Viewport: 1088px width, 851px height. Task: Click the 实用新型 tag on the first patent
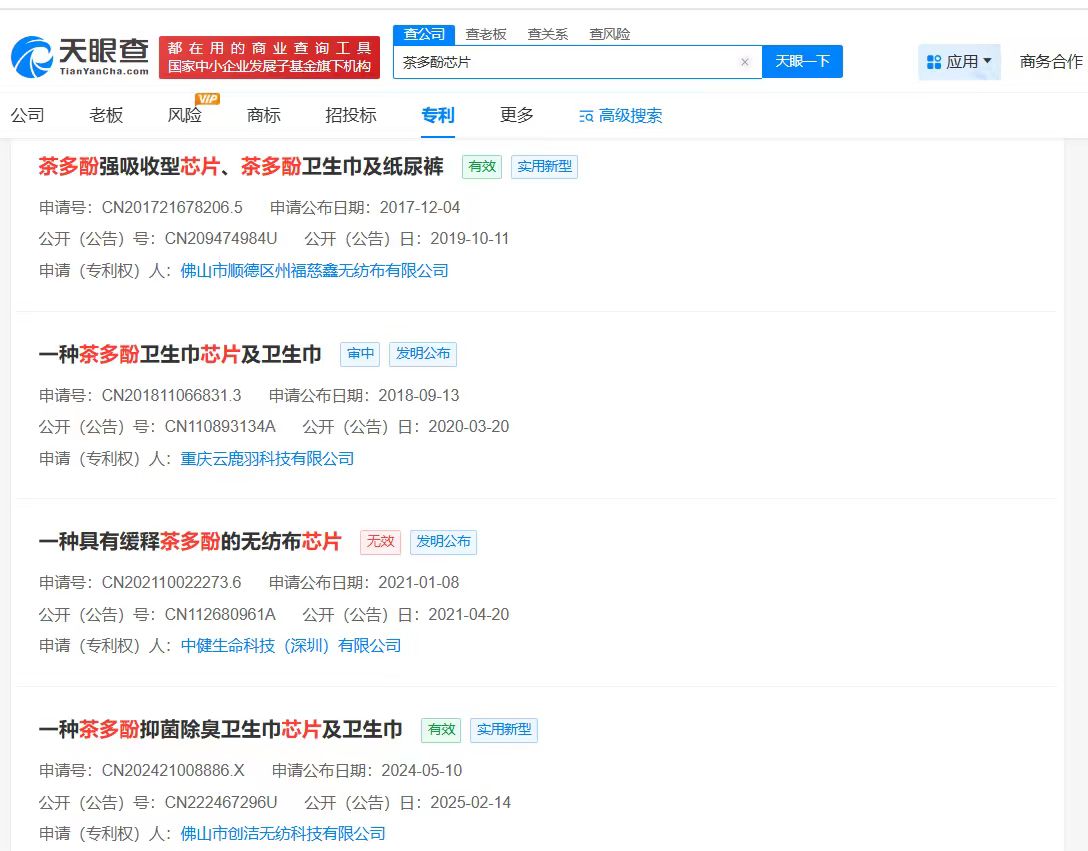[x=545, y=167]
